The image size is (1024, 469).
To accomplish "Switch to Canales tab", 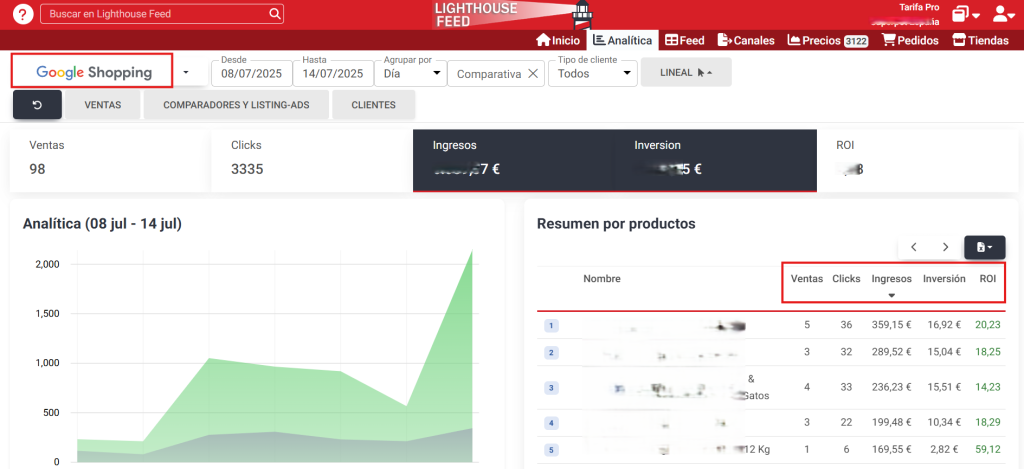I will pos(746,40).
